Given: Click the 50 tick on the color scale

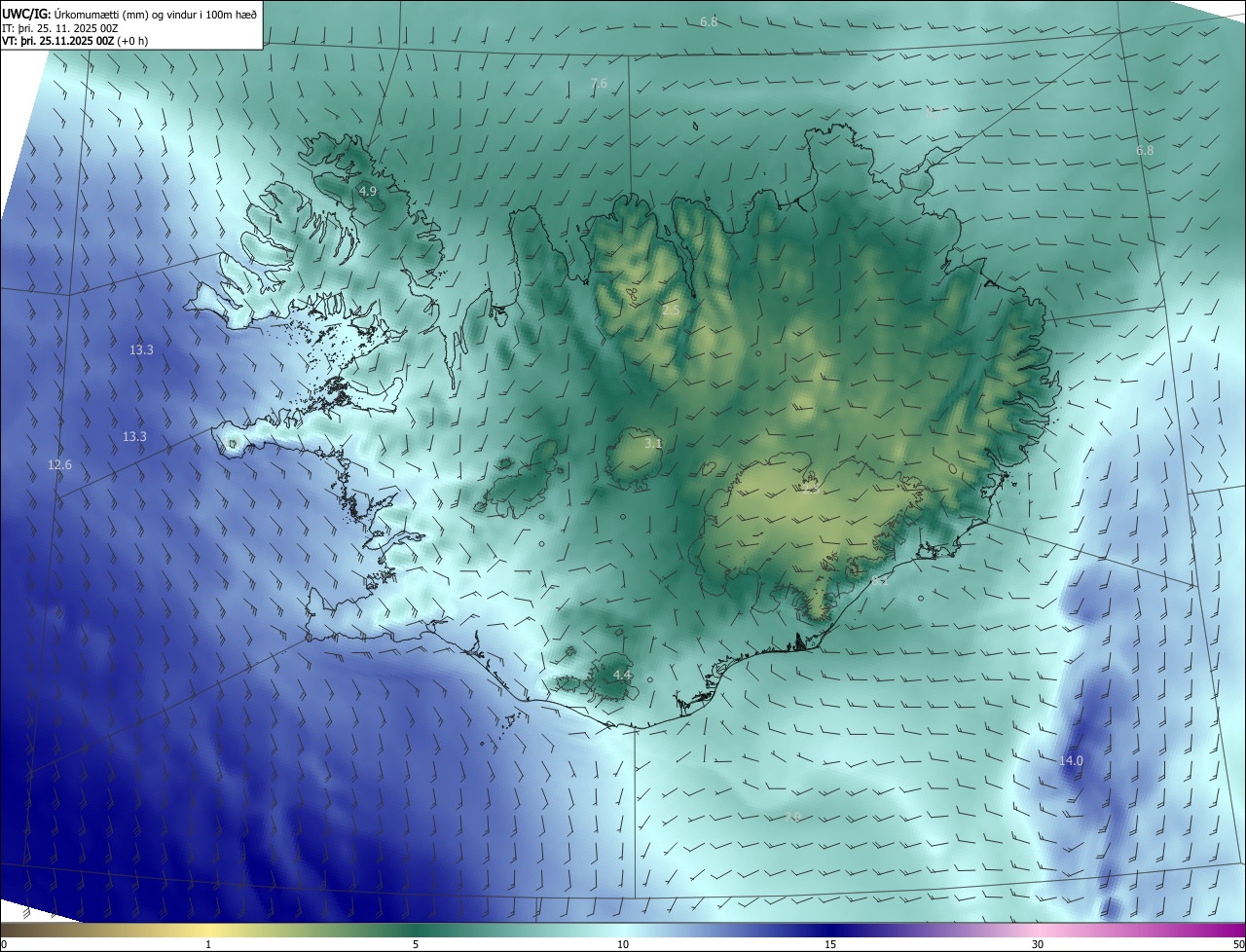Looking at the screenshot, I should 1238,945.
